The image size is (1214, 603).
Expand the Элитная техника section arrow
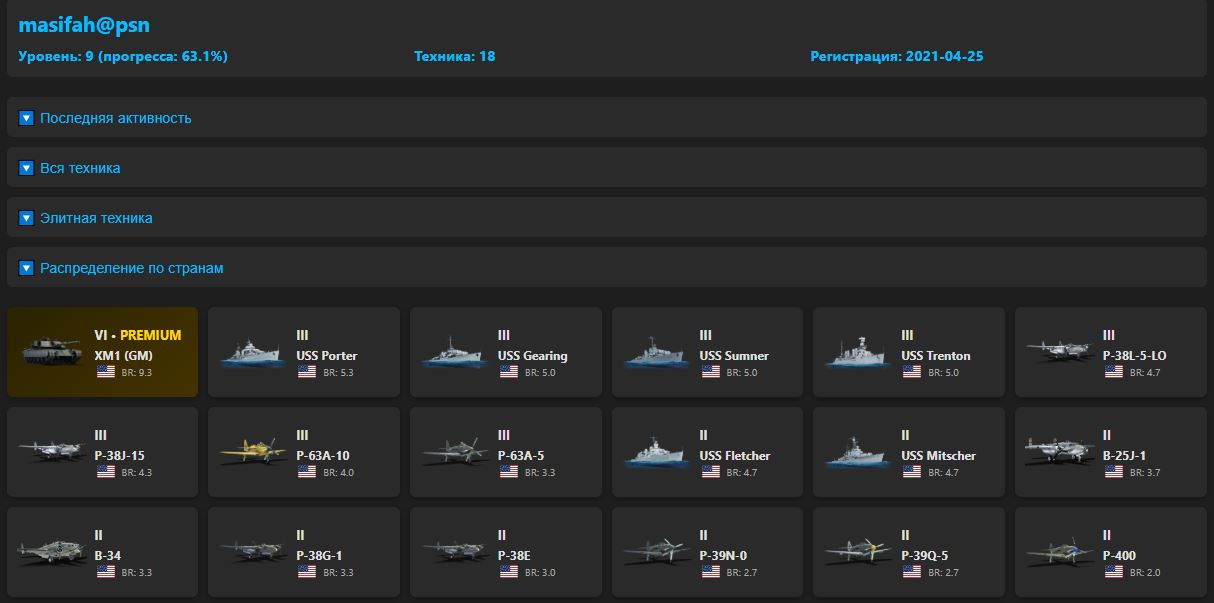click(x=27, y=218)
